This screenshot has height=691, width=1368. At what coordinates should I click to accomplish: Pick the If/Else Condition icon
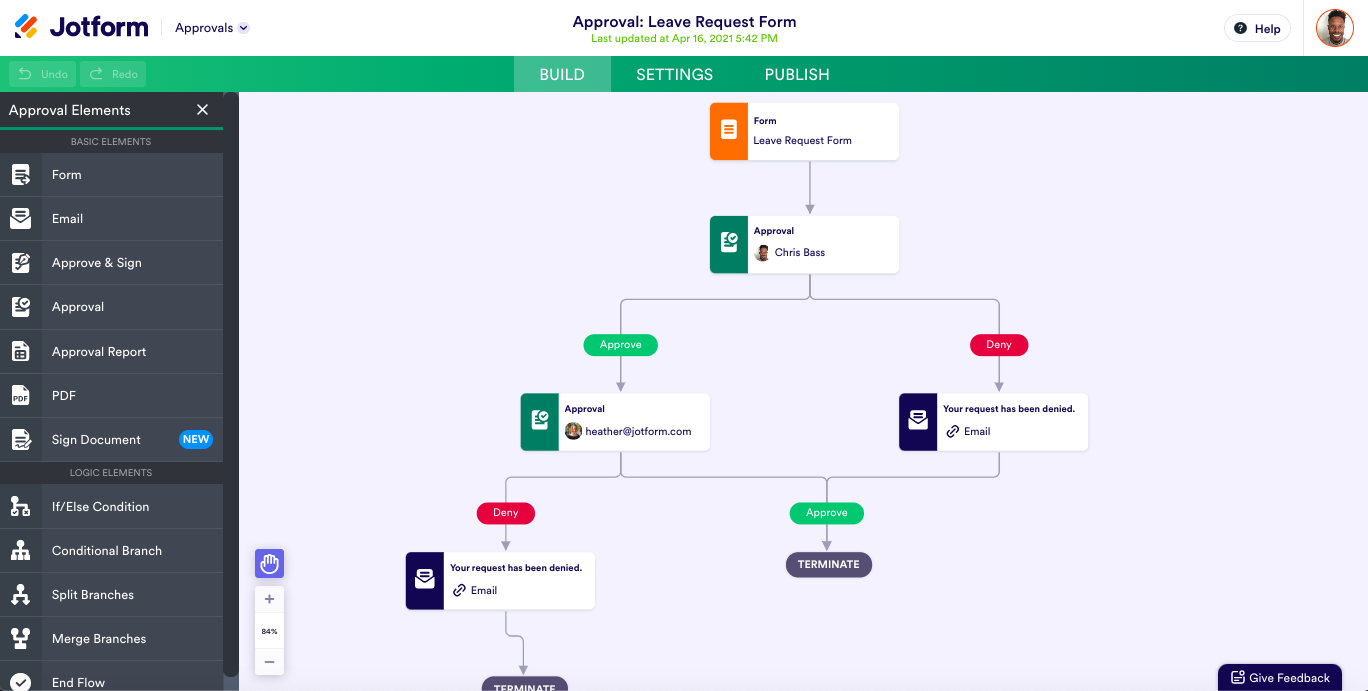pos(20,507)
